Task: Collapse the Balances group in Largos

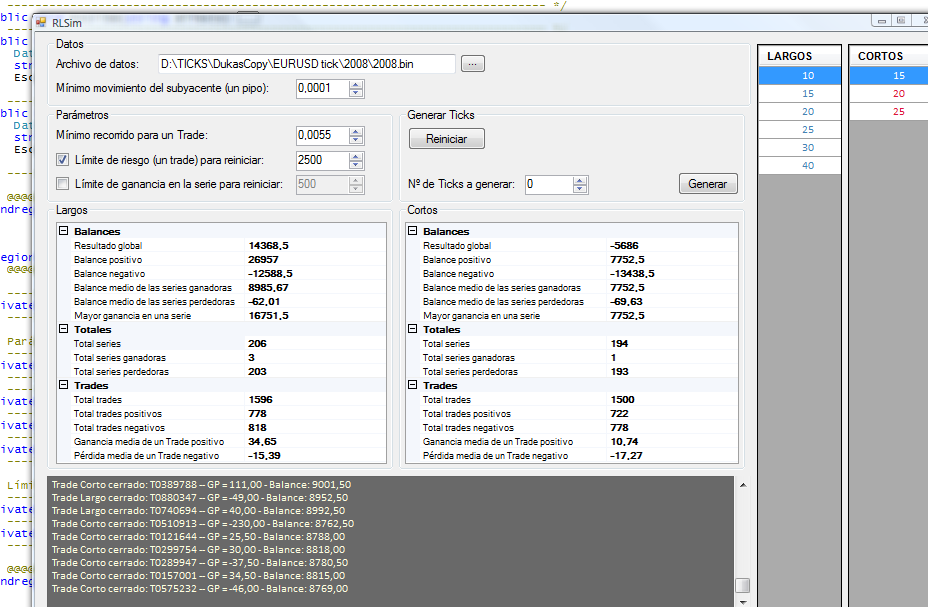Action: tap(63, 231)
